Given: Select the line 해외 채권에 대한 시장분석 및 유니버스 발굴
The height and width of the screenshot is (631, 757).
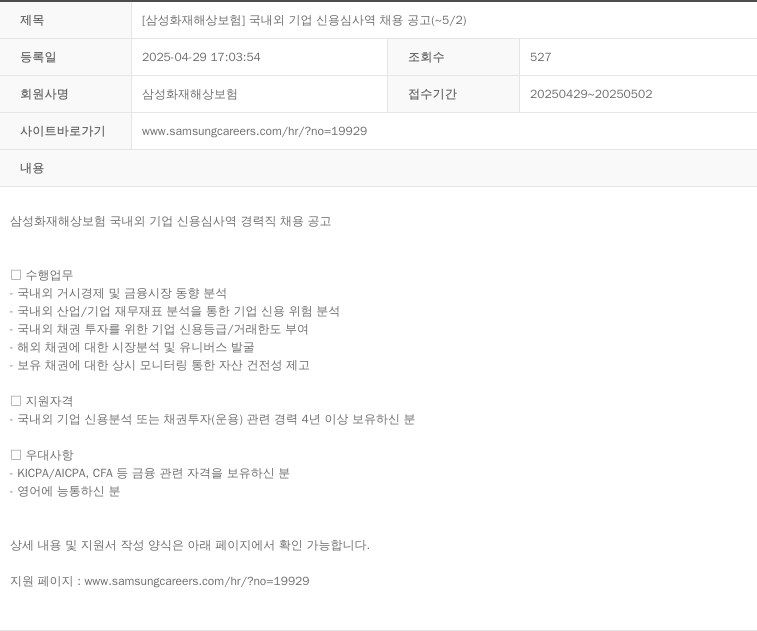Looking at the screenshot, I should [132, 348].
